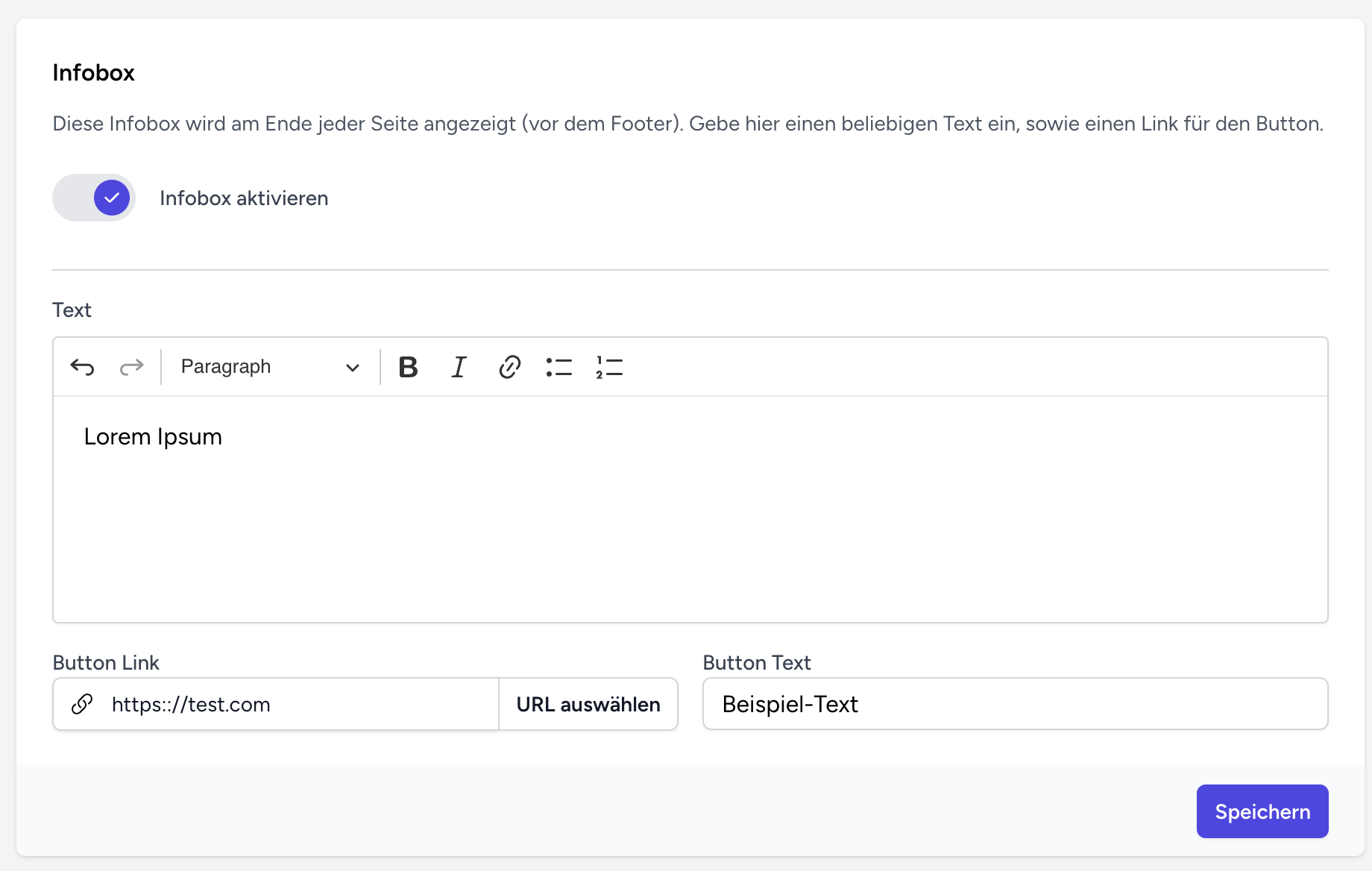Focus the Button Link URL input field

[298, 704]
